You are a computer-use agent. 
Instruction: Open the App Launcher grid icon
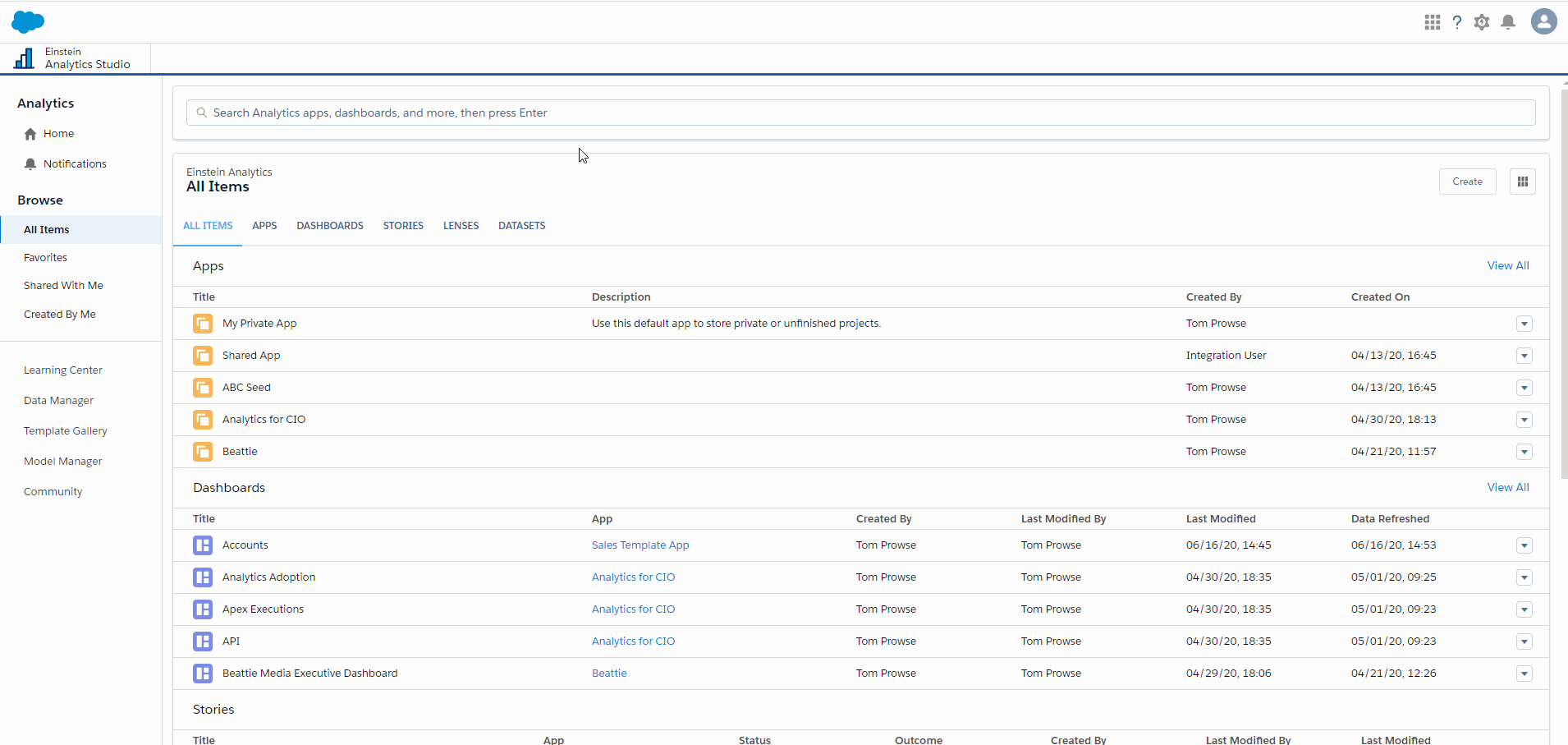point(1433,22)
